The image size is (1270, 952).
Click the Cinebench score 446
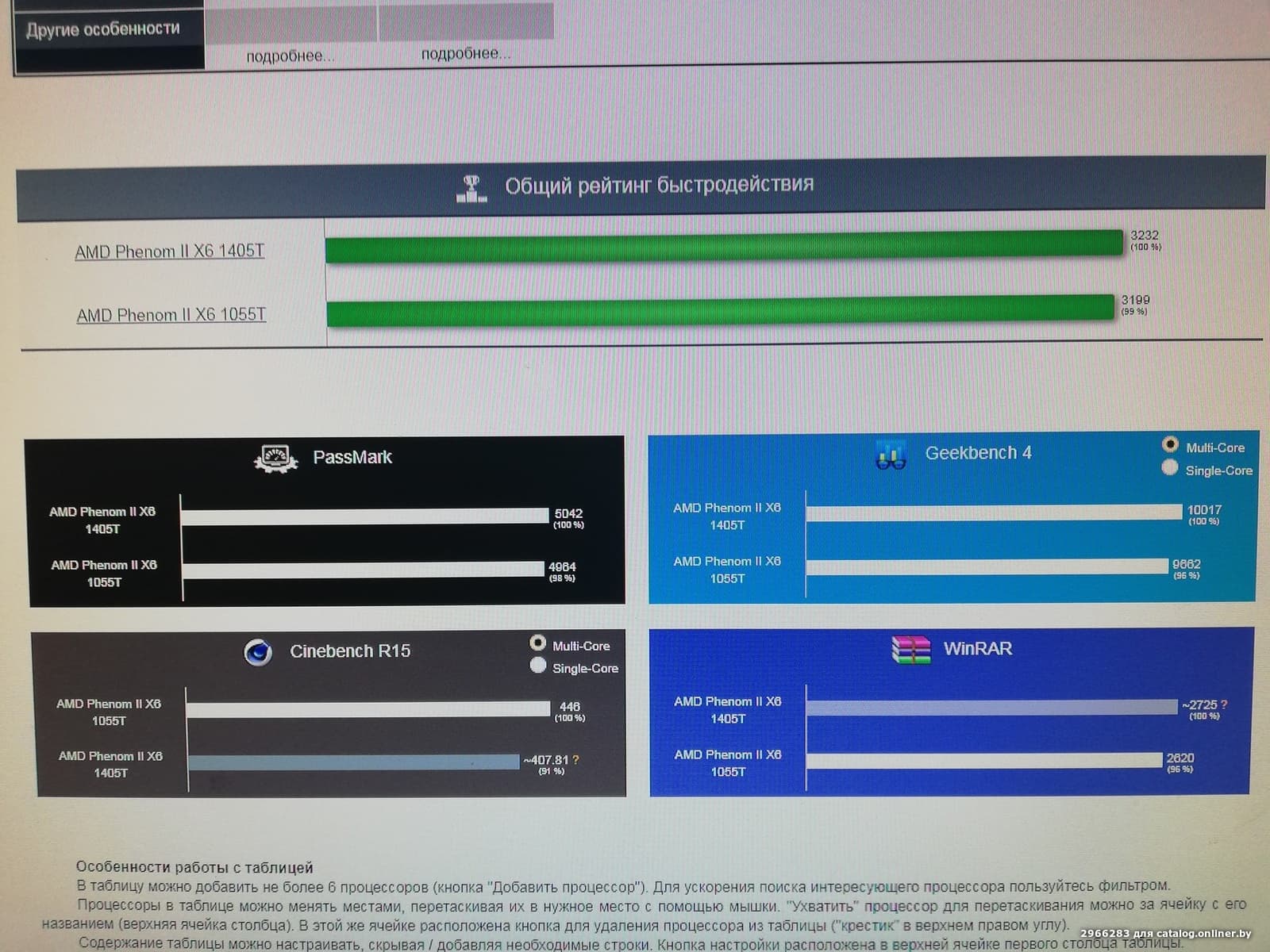(x=570, y=706)
